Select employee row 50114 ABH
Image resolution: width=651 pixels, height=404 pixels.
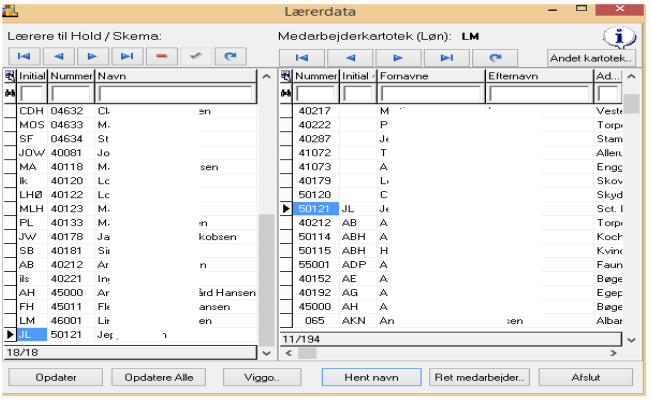tap(451, 237)
